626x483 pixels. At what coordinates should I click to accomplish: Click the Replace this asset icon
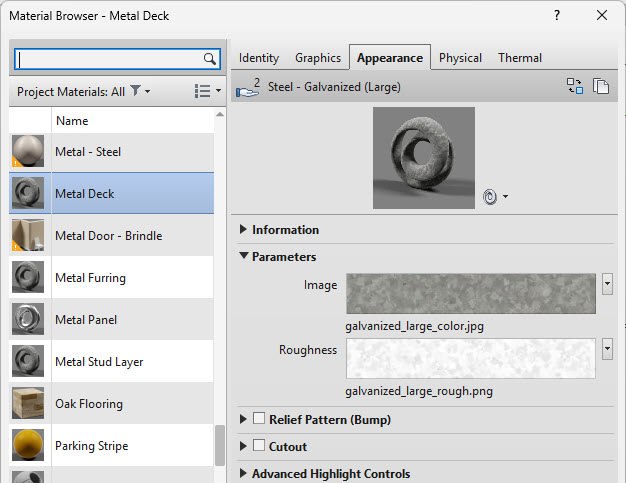point(575,86)
